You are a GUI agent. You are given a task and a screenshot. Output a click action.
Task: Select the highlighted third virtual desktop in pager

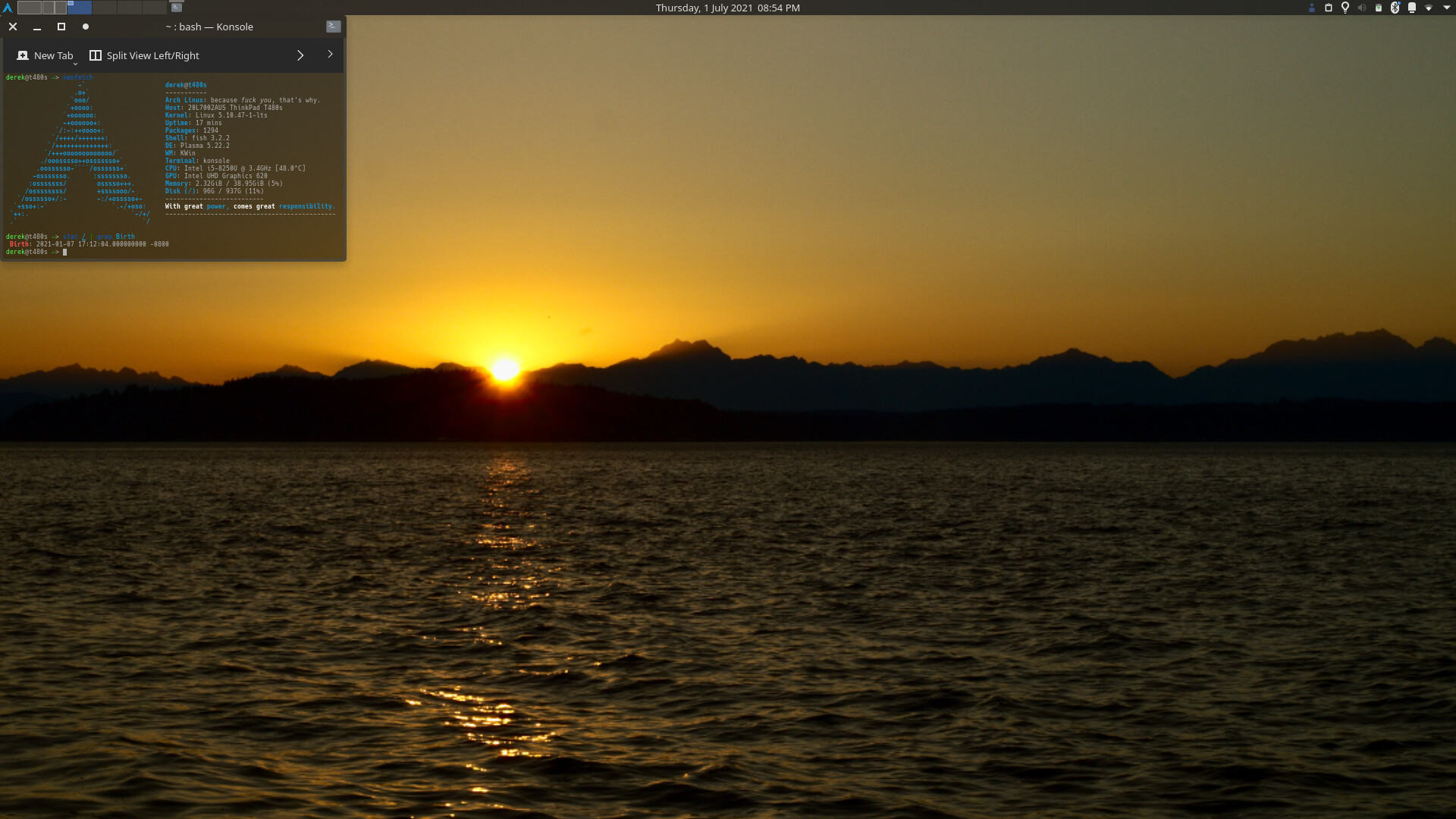(80, 8)
